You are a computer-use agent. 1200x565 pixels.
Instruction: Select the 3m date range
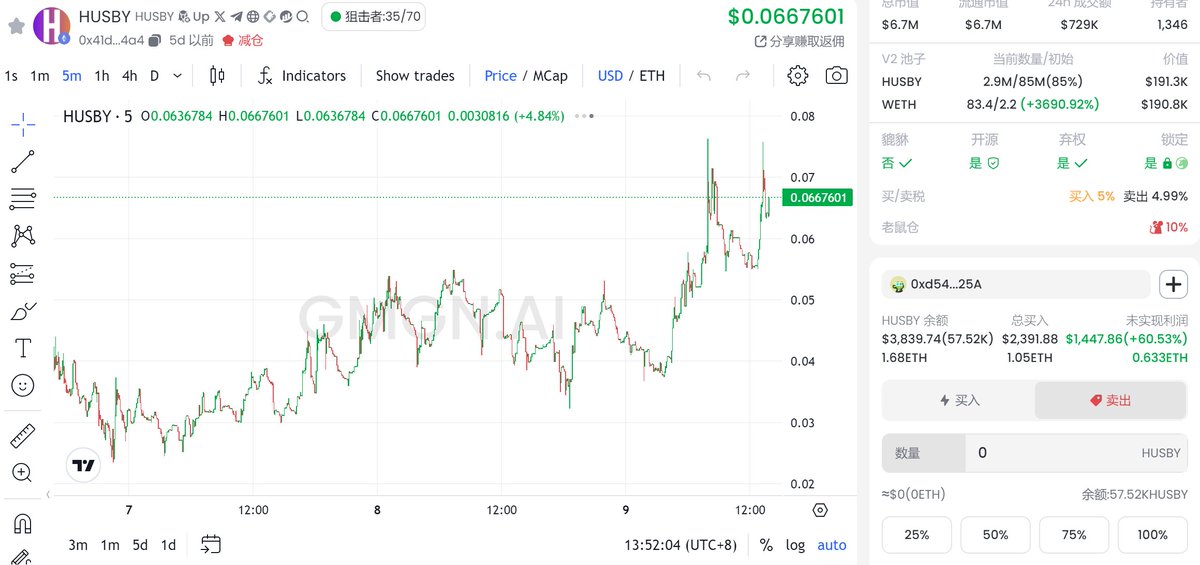coord(78,545)
